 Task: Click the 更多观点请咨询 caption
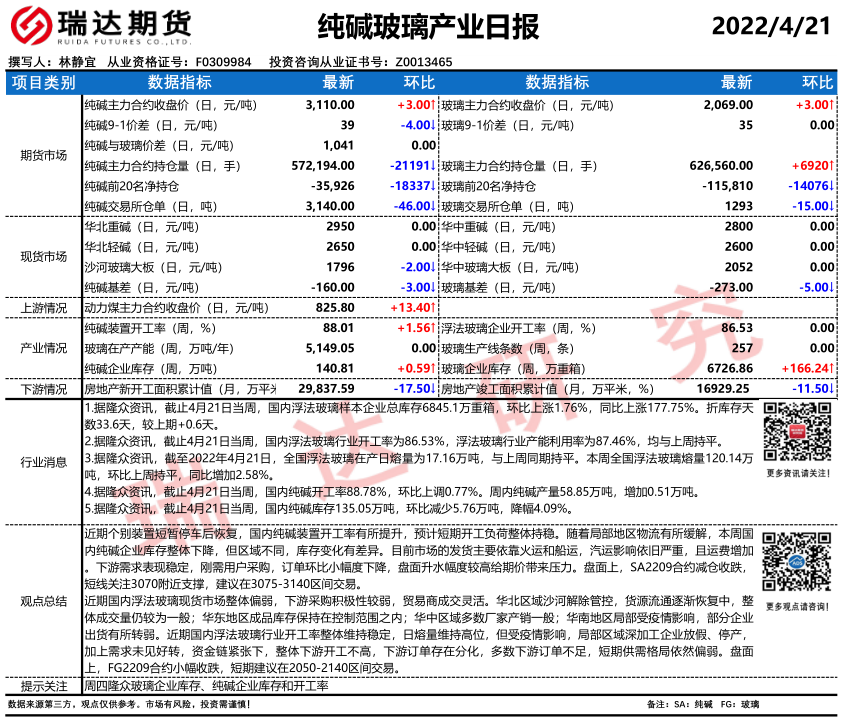(x=796, y=606)
